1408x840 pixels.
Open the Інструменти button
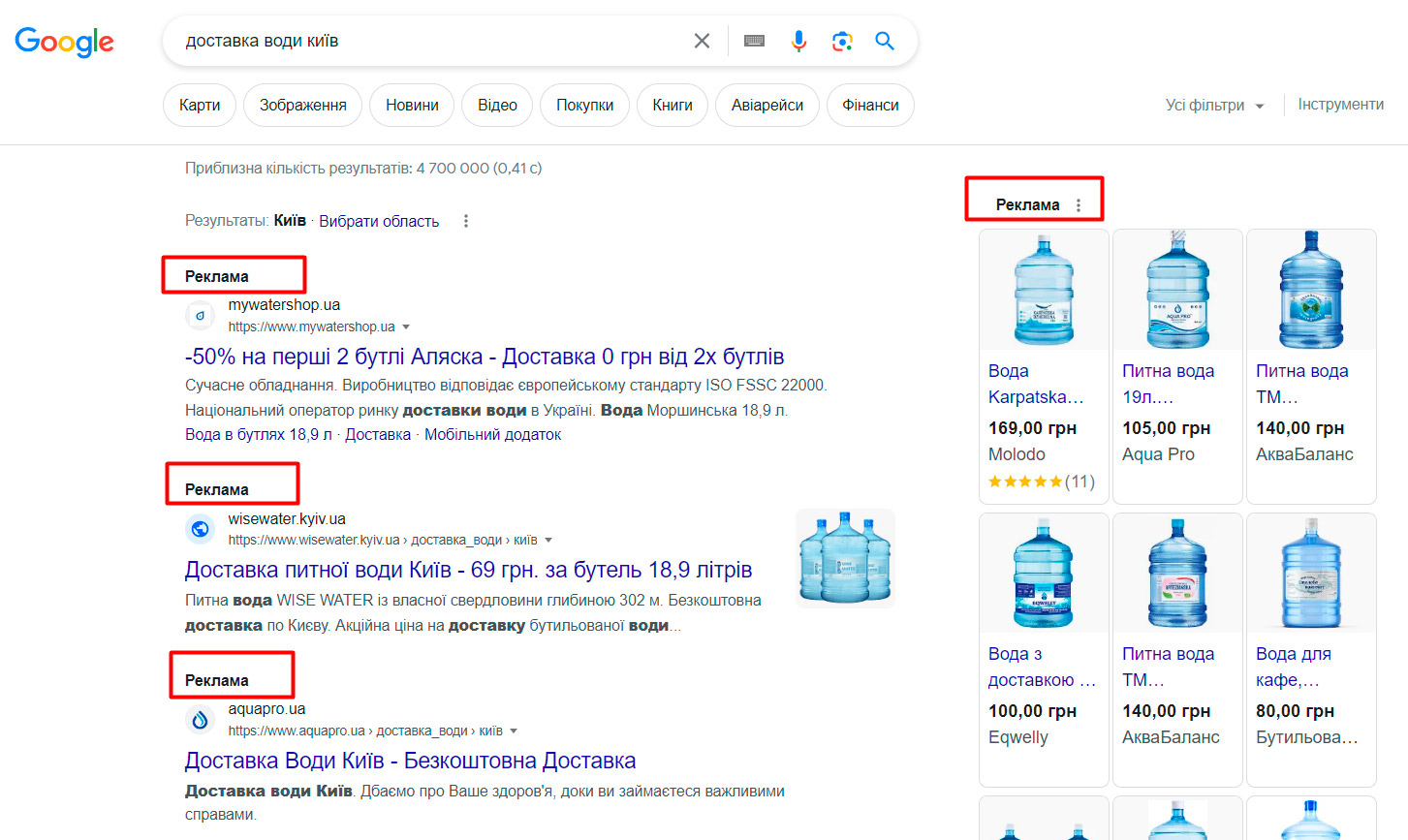[1341, 105]
